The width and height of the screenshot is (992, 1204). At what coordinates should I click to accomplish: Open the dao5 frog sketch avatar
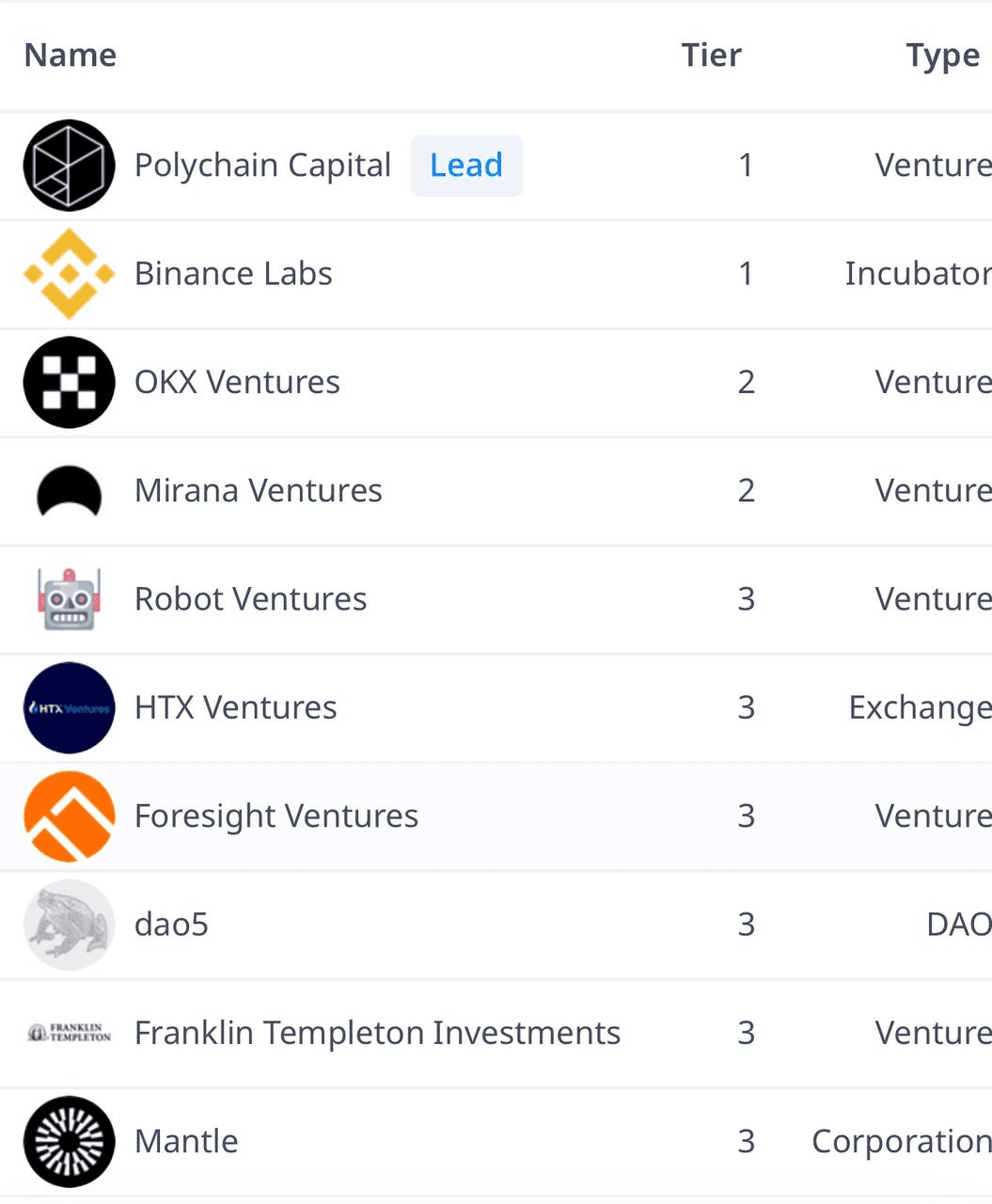[x=69, y=925]
